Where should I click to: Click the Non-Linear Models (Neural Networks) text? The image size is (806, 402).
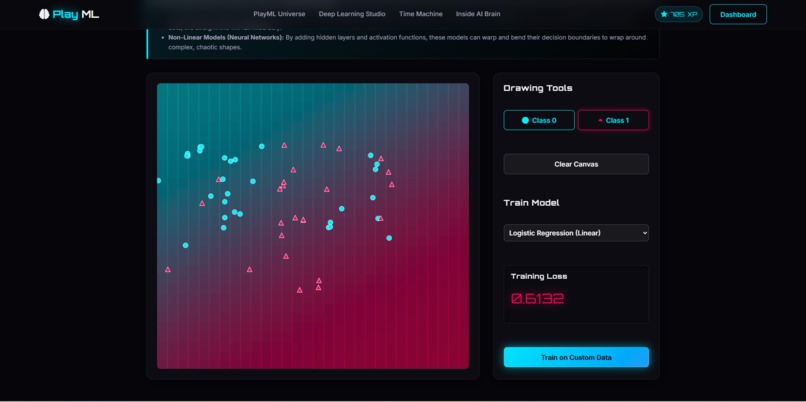226,38
